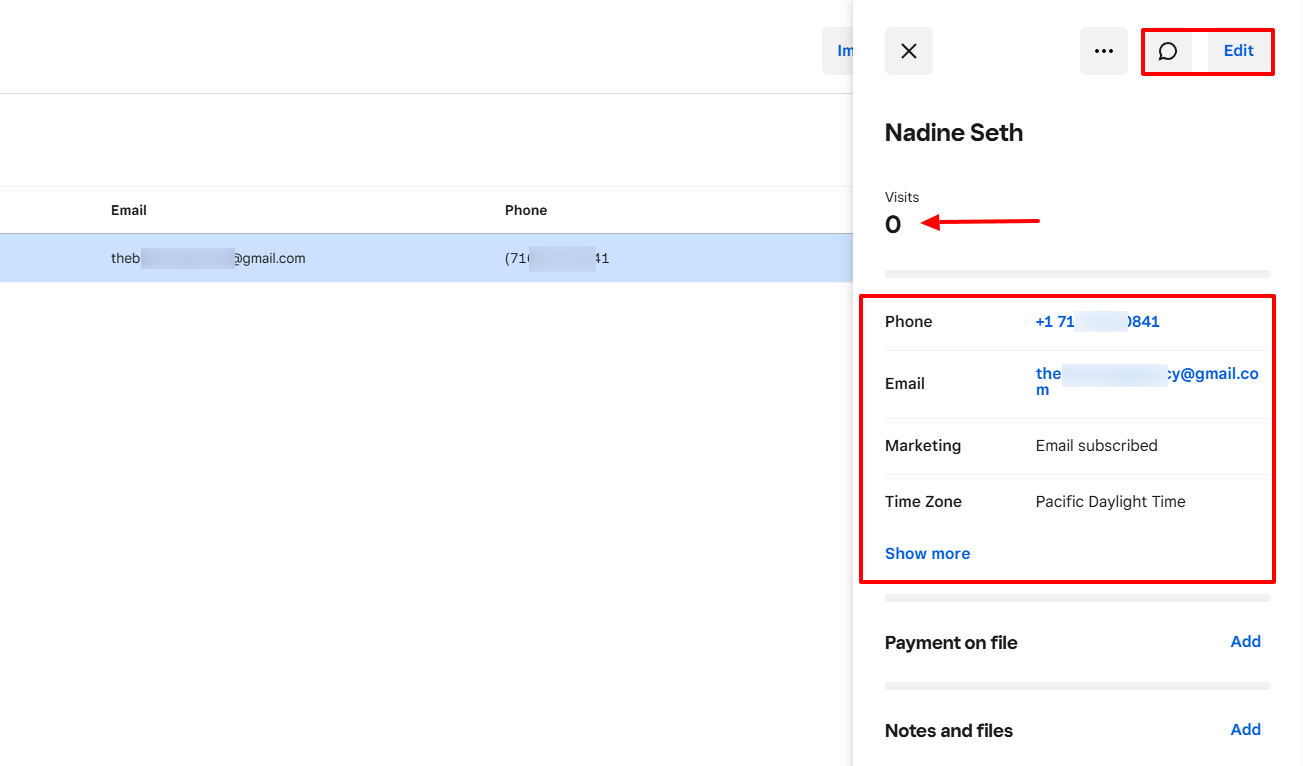Add a payment on file
The width and height of the screenshot is (1303, 766).
[x=1245, y=641]
